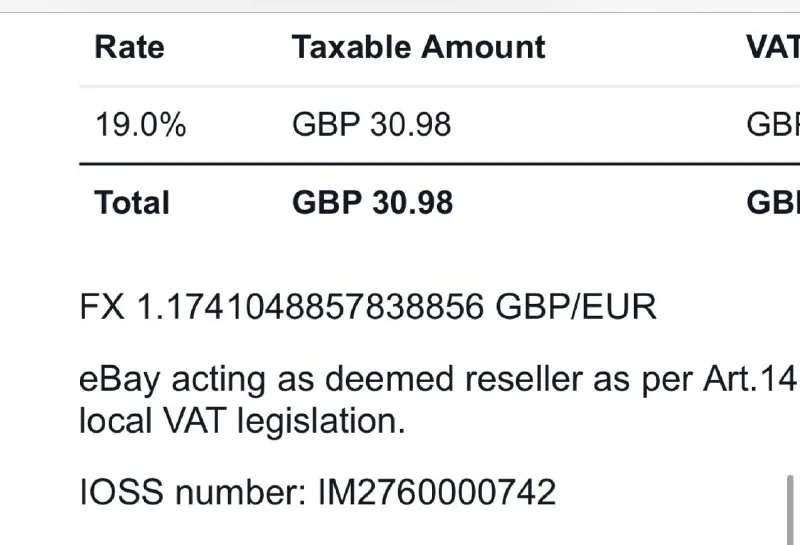Click the partially visible VAT column header
Viewport: 800px width, 545px height.
(774, 47)
